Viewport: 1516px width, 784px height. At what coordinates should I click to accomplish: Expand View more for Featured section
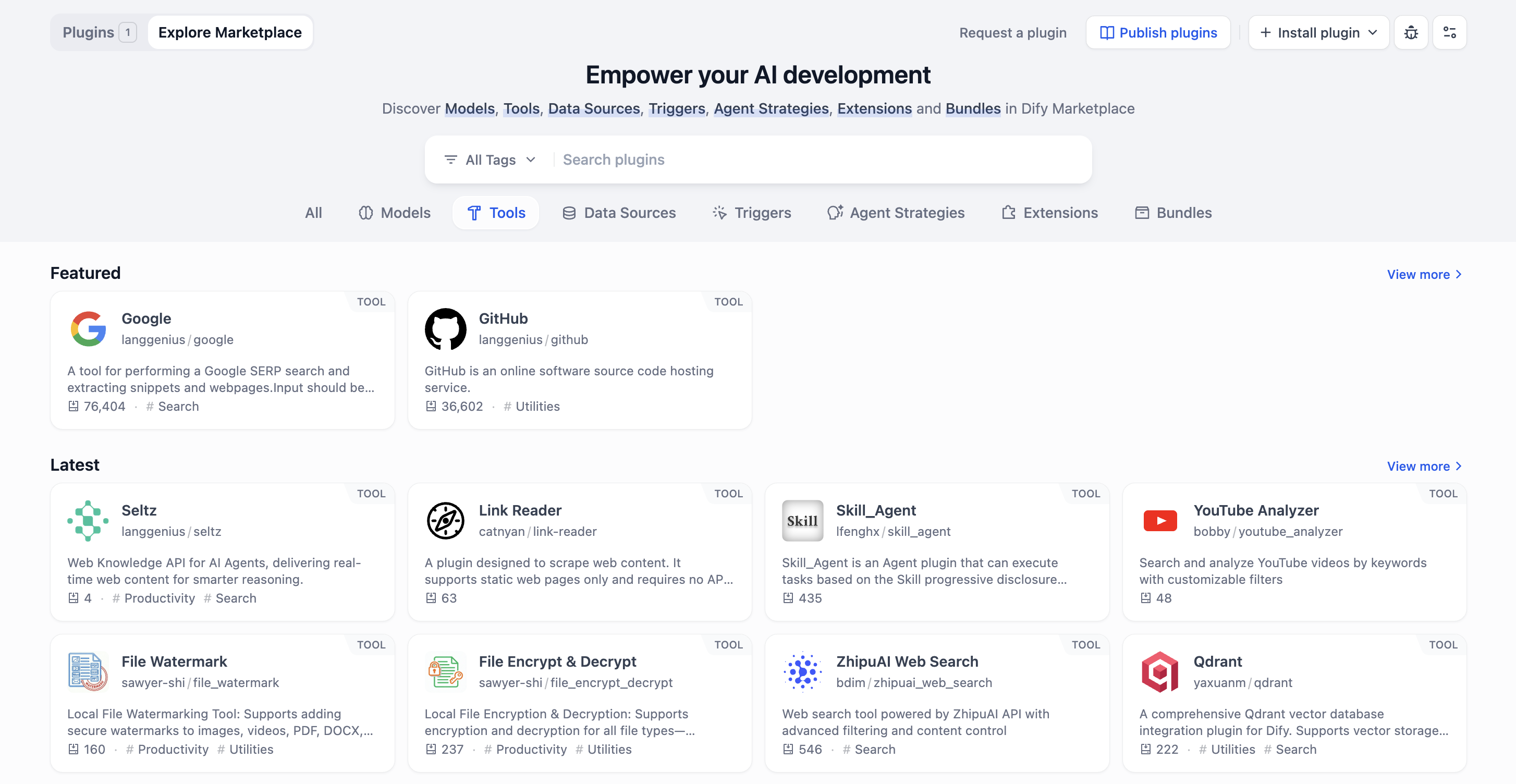(1424, 274)
